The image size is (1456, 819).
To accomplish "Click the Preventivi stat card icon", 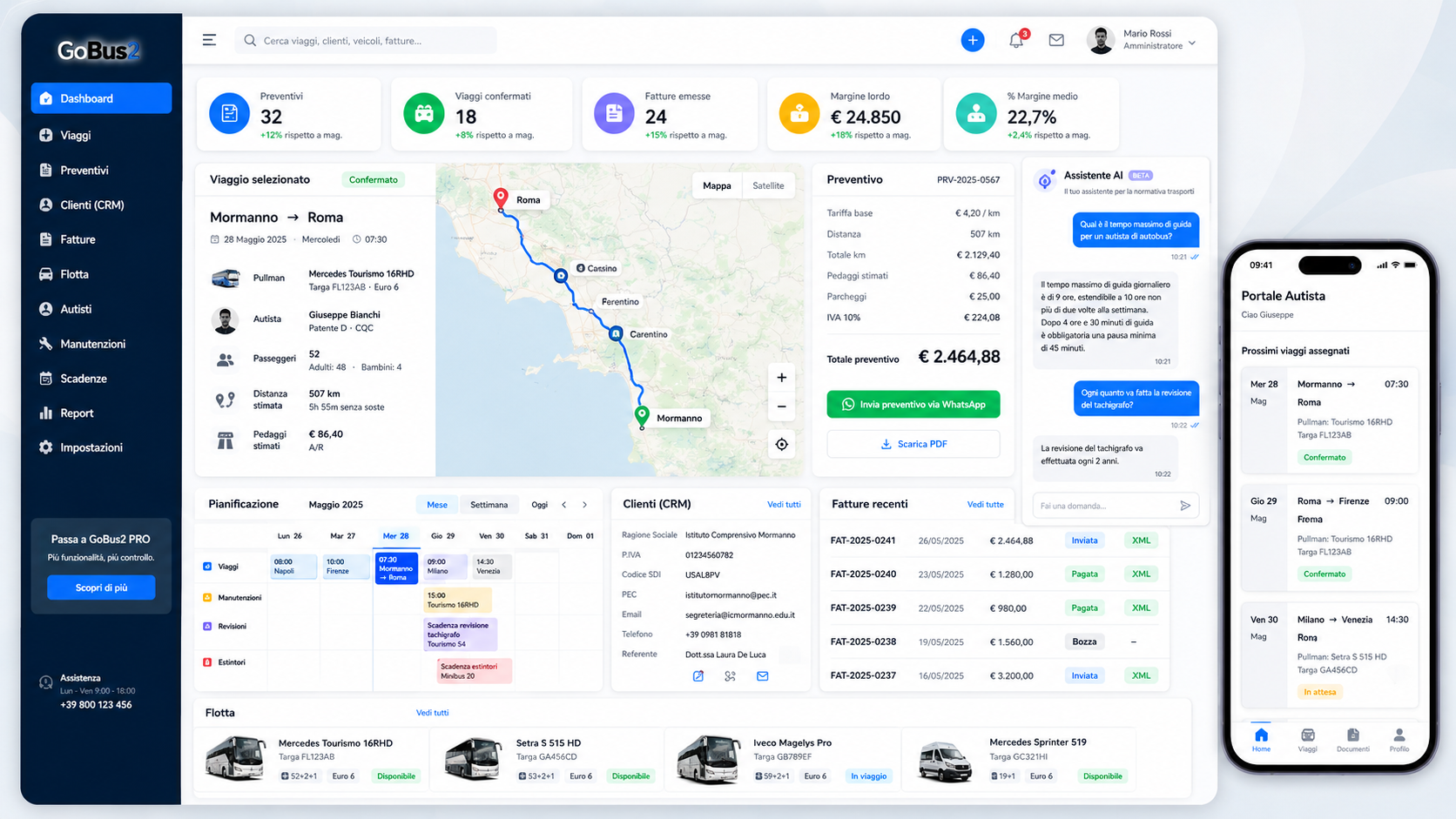I will click(x=230, y=113).
